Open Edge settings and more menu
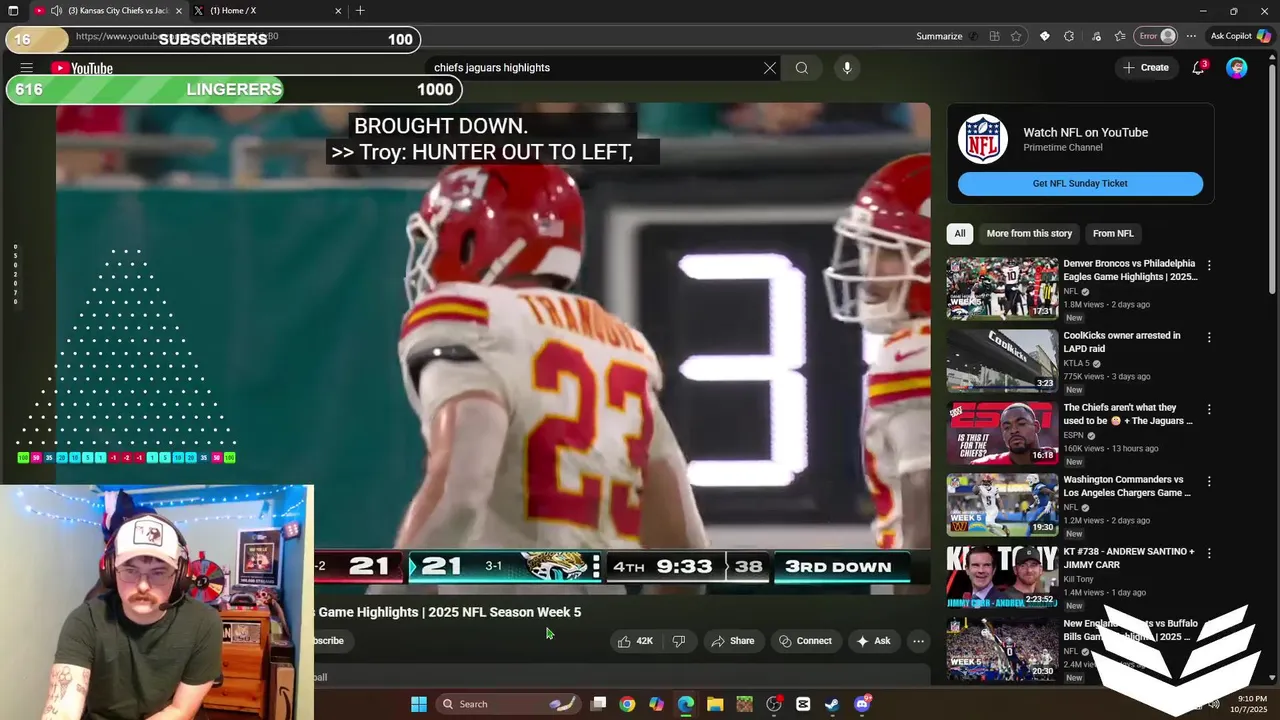 coord(1191,36)
